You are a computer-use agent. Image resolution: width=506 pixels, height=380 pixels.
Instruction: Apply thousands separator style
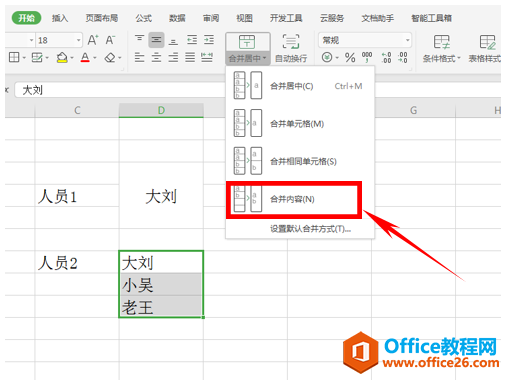click(367, 57)
